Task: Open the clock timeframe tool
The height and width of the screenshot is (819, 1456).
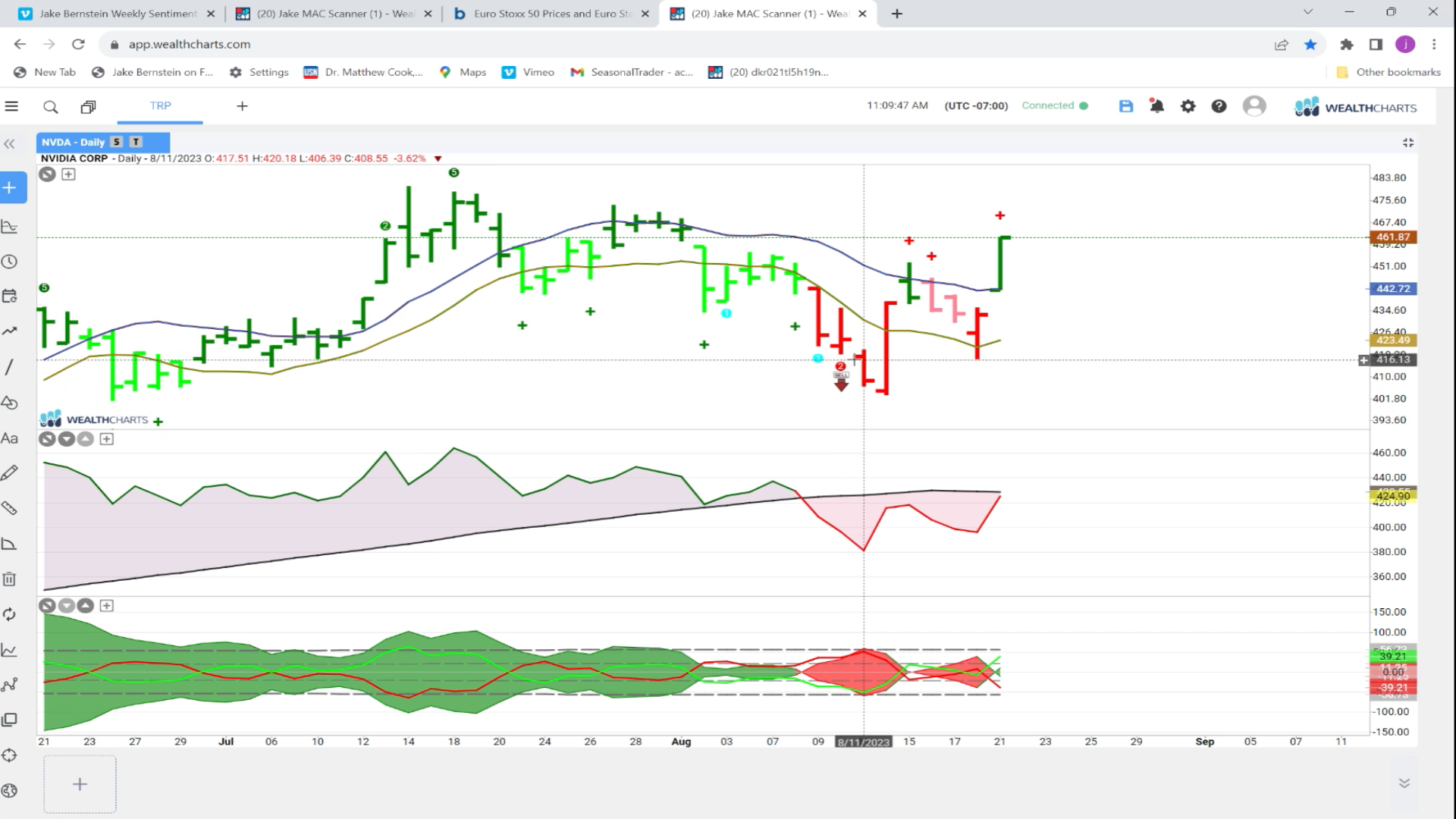Action: pyautogui.click(x=10, y=262)
